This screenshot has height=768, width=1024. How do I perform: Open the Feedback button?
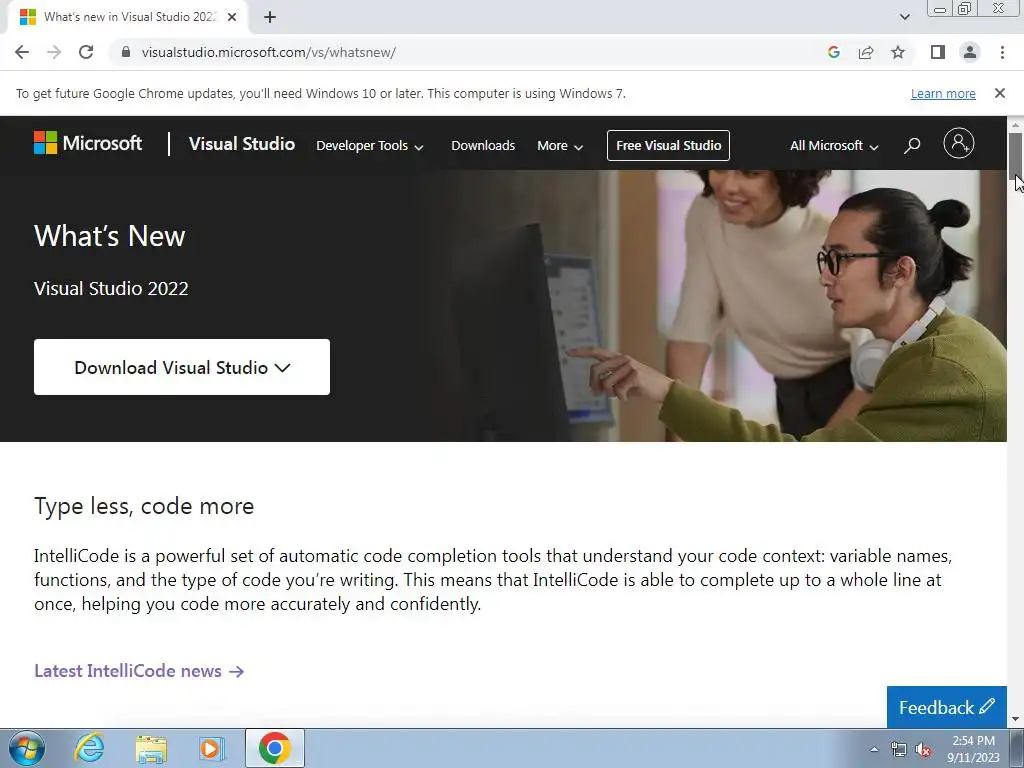[946, 707]
